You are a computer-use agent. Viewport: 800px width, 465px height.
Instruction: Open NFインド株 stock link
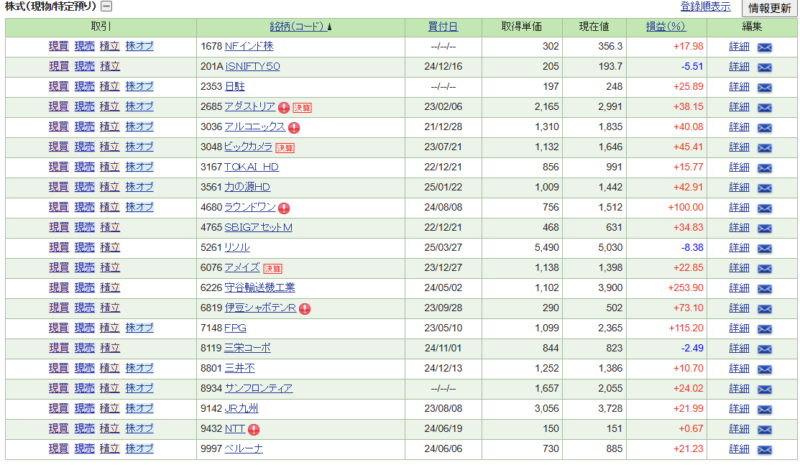(x=249, y=46)
